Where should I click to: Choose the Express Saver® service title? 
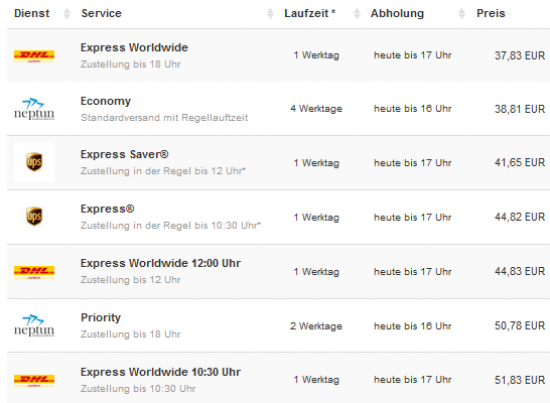[x=124, y=154]
